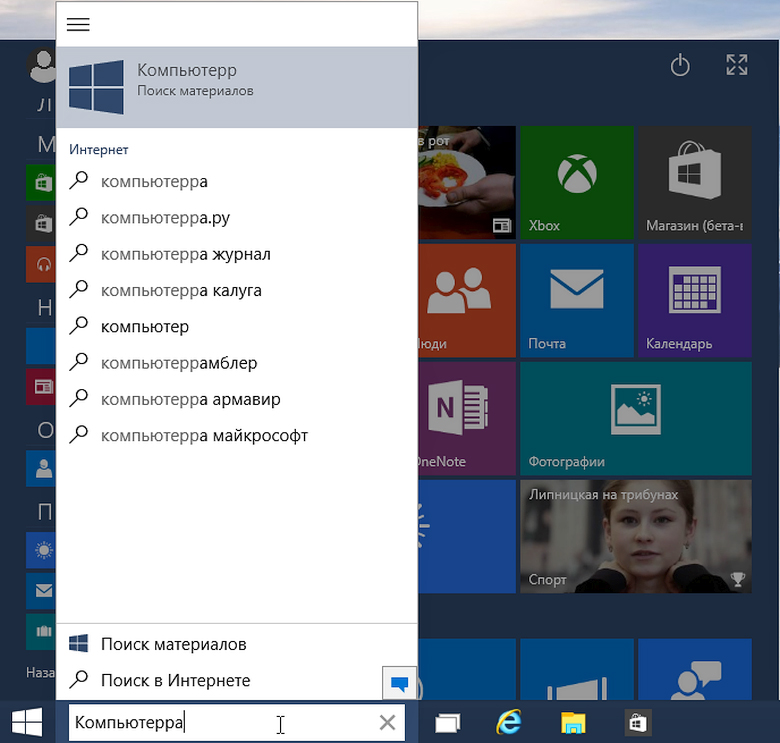Open the Почта tile

(x=577, y=300)
